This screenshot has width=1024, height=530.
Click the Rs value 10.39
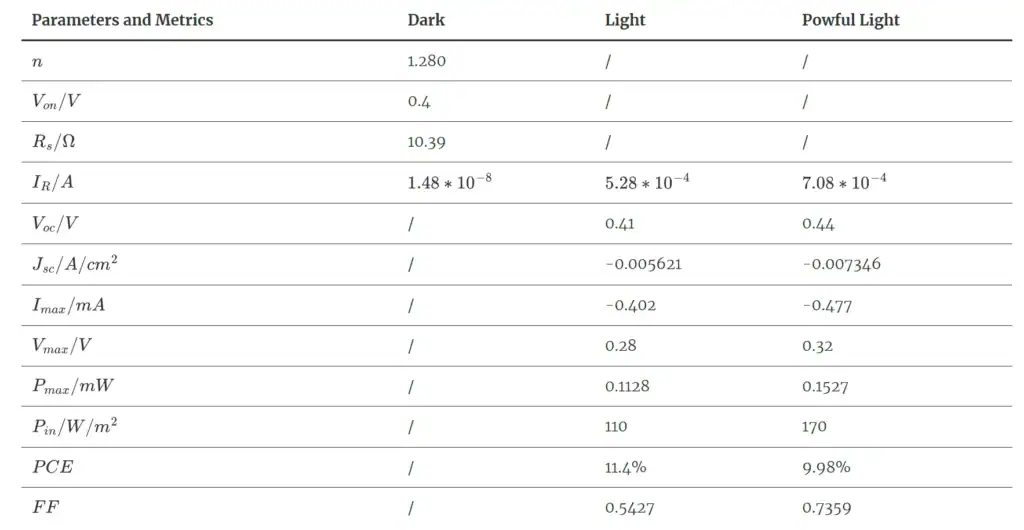pos(426,142)
